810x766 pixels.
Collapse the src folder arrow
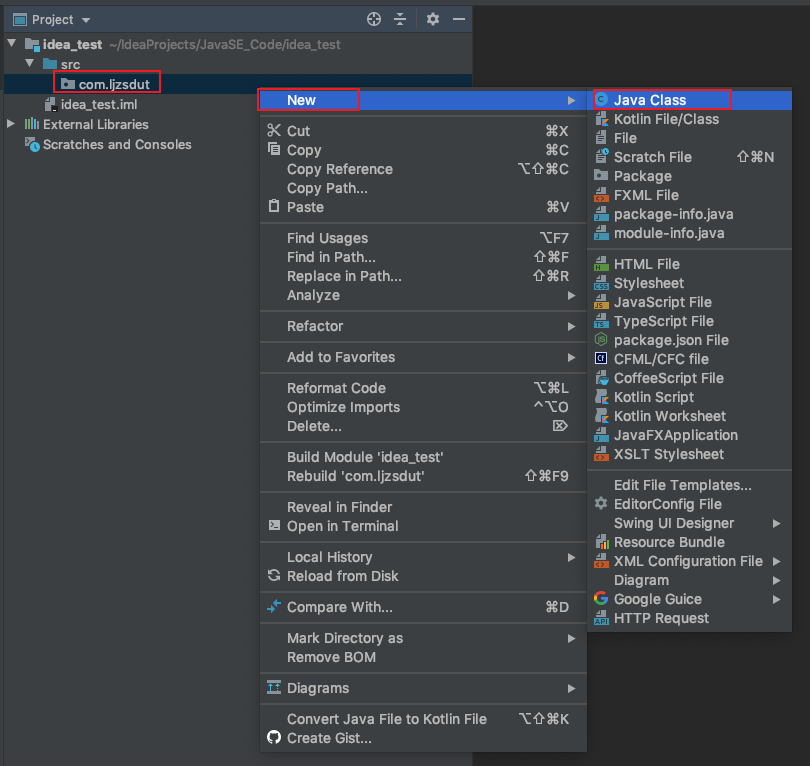pyautogui.click(x=30, y=63)
